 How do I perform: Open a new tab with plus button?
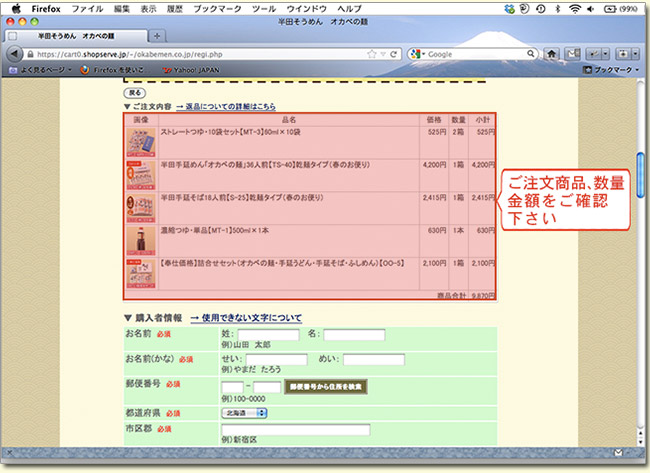(x=156, y=35)
